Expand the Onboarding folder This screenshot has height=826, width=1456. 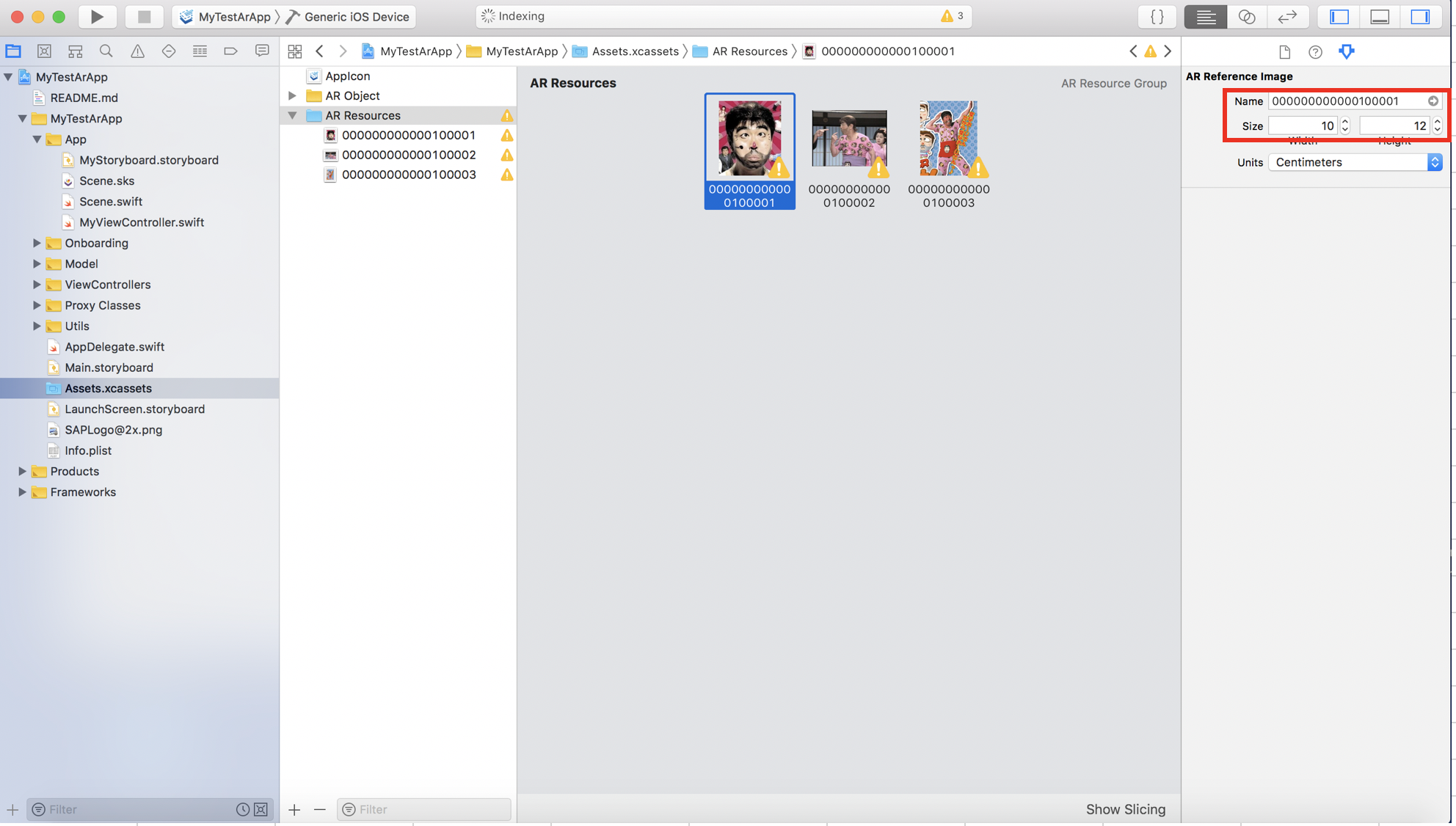pos(37,243)
